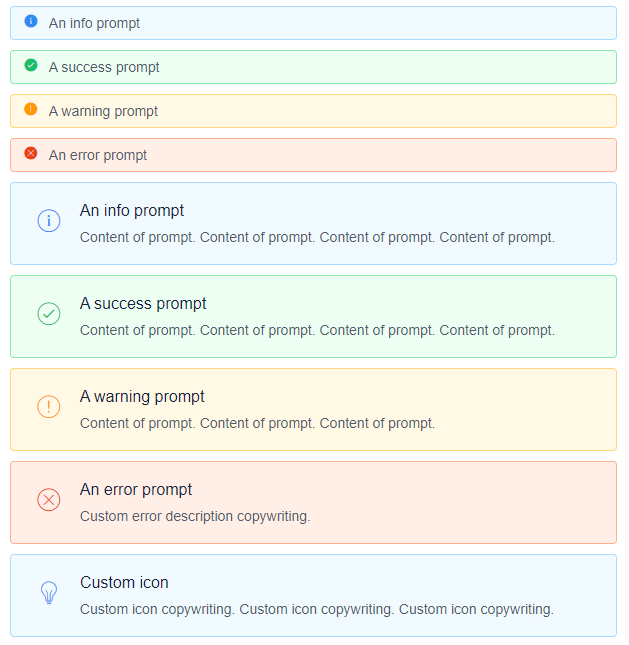Viewport: 629px width, 645px height.
Task: Click the small green success checkmark icon
Action: pos(31,65)
